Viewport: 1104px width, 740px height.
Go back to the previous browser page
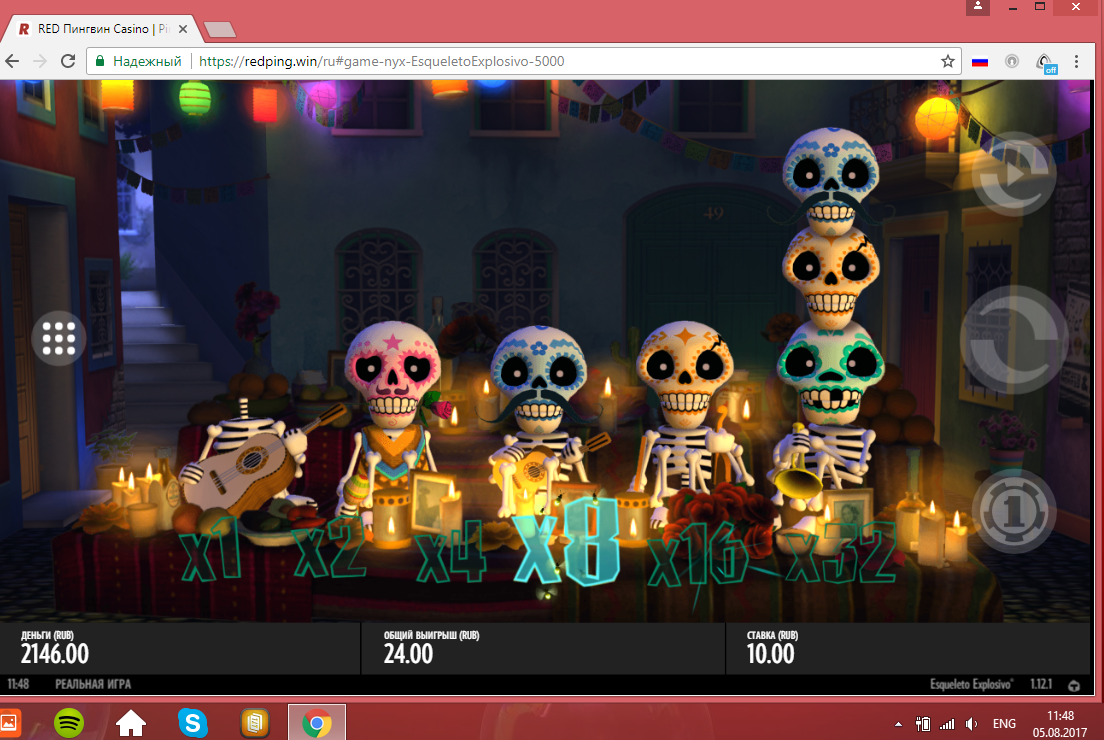tap(13, 61)
